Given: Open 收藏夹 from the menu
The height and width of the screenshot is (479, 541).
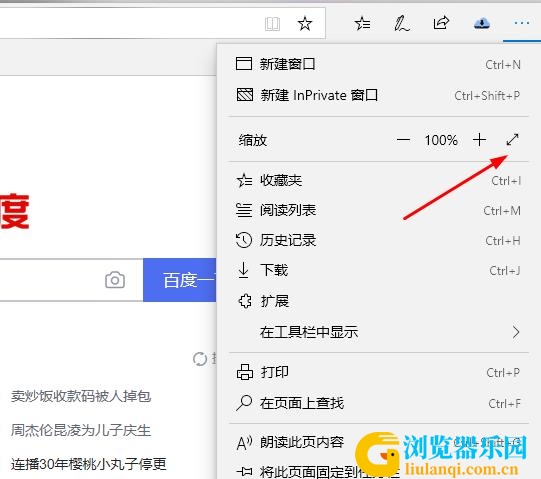Looking at the screenshot, I should point(379,180).
